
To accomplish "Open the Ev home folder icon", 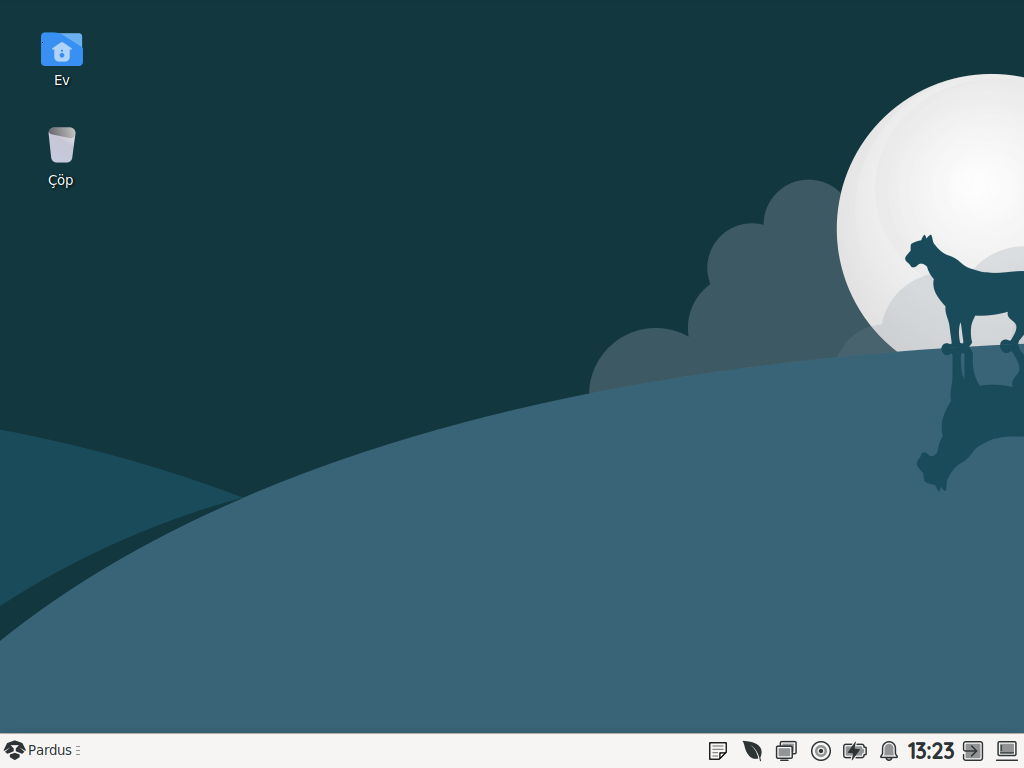I will pos(61,49).
